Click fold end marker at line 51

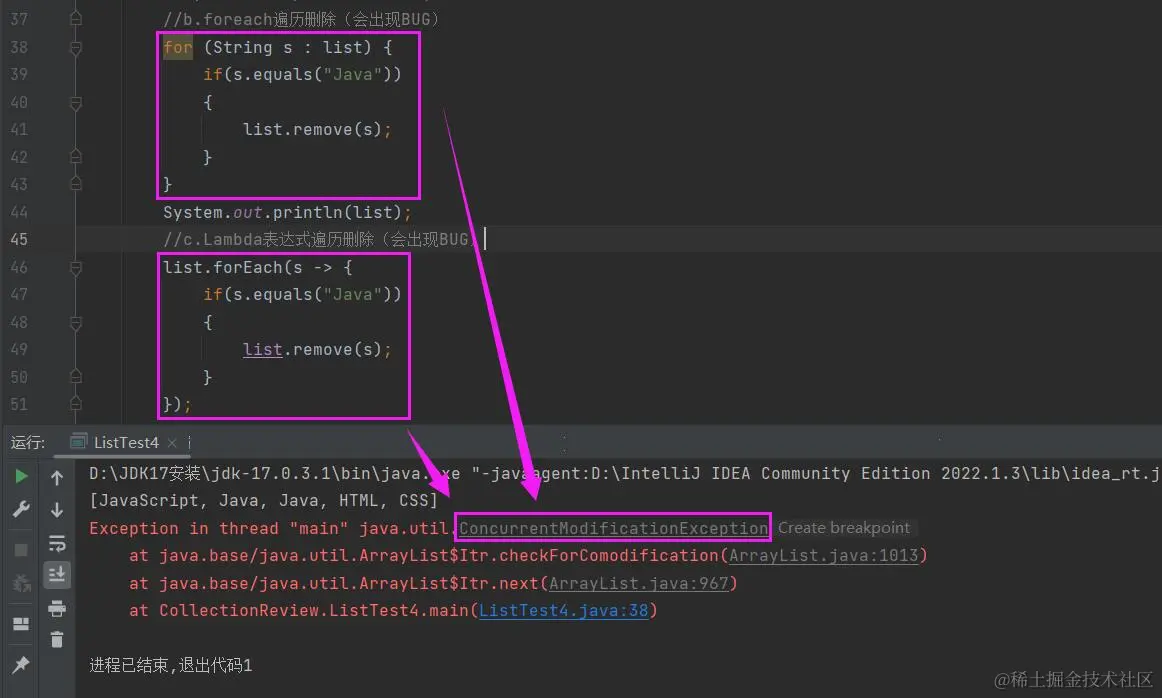(76, 403)
